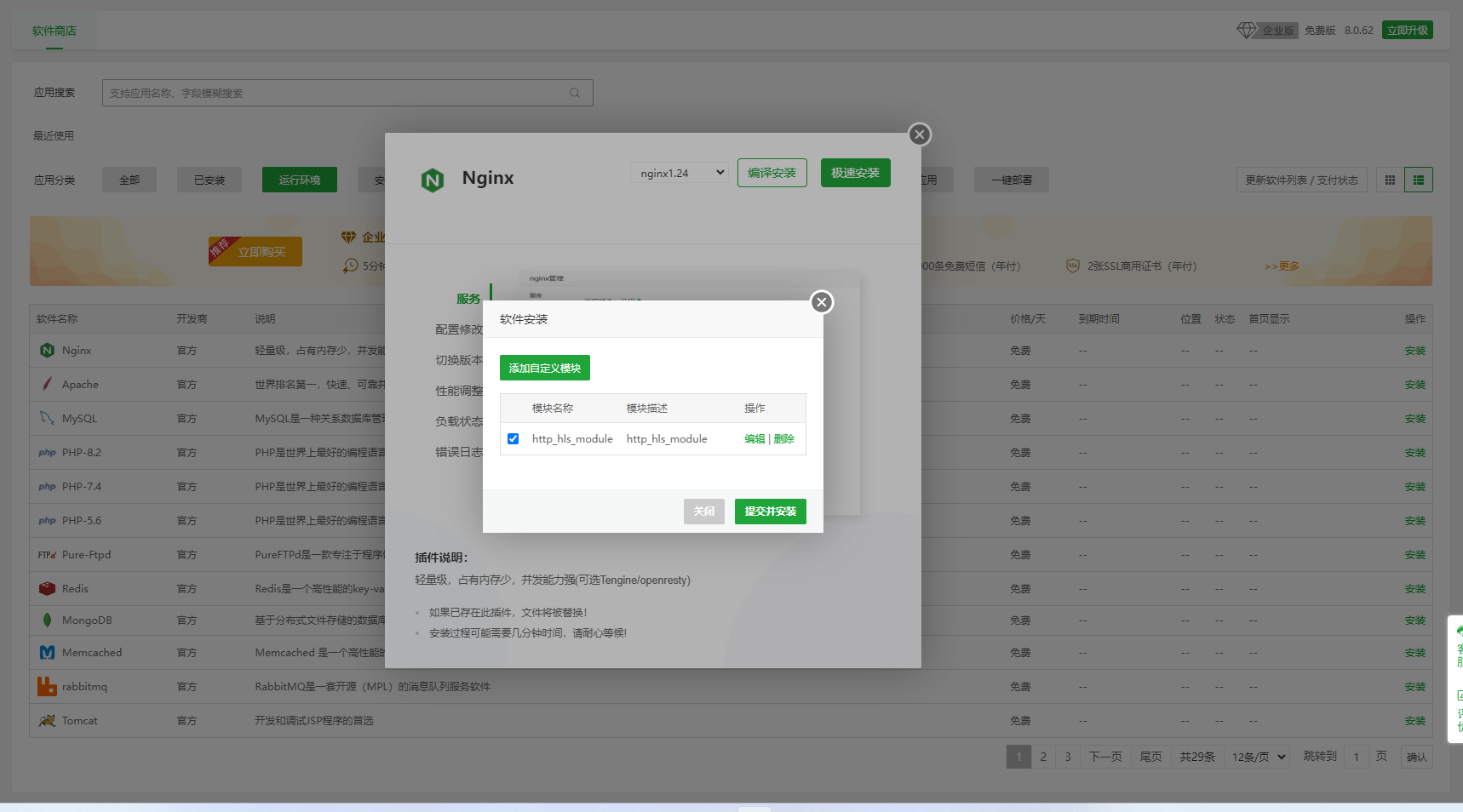Click Memcached M icon
This screenshot has width=1463, height=812.
coord(47,652)
